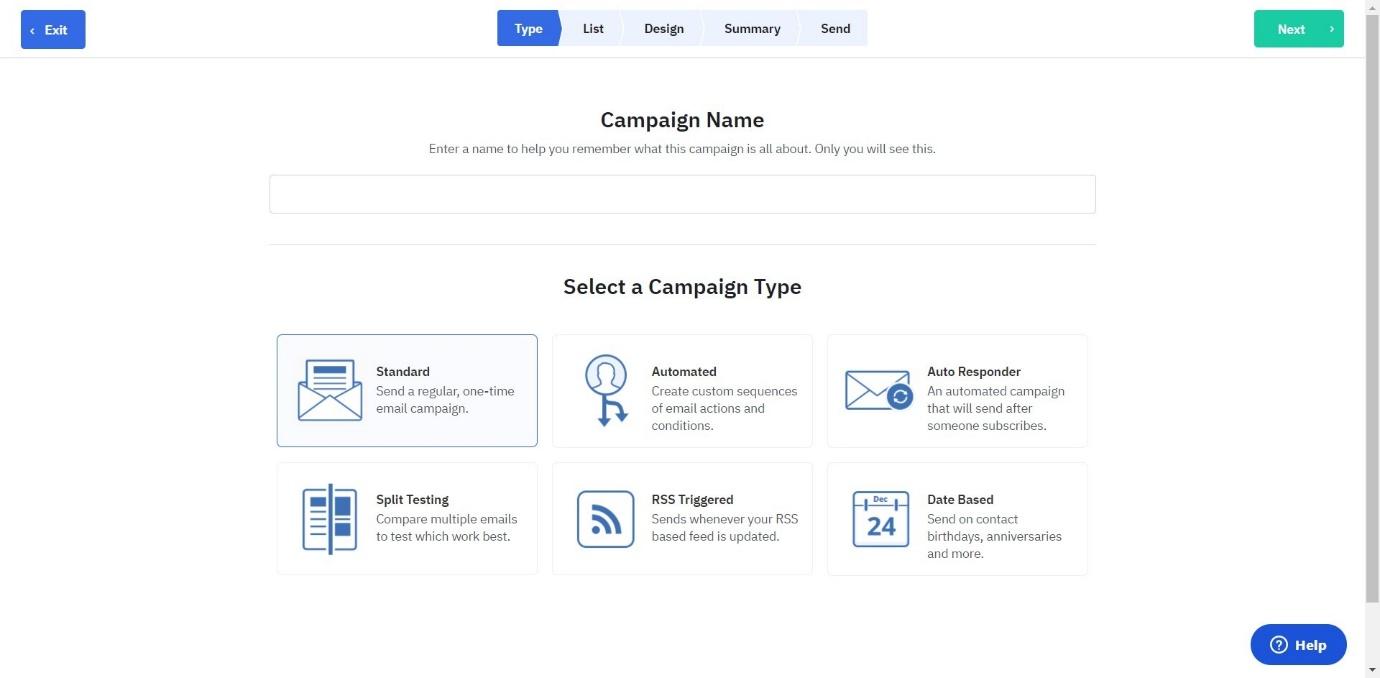
Task: Focus the Campaign Name input field
Action: (682, 194)
